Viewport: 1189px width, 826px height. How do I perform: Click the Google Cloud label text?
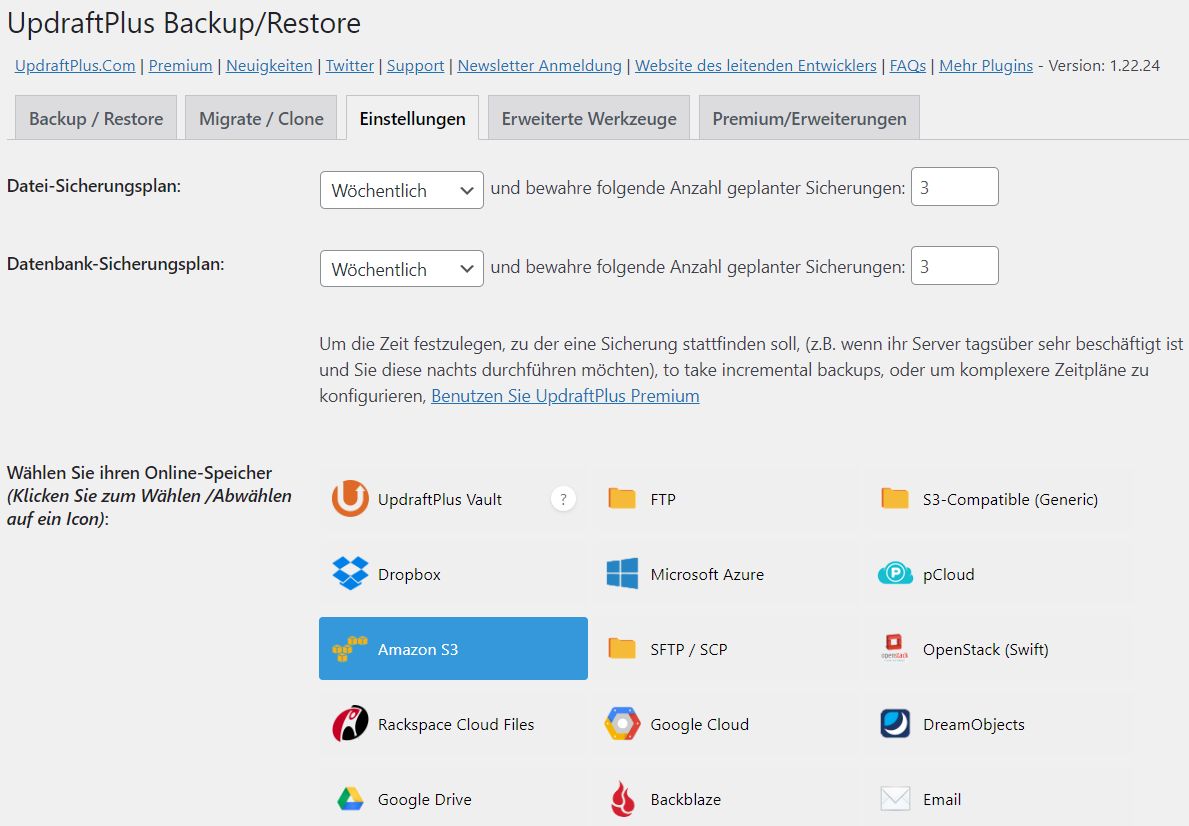tap(699, 724)
